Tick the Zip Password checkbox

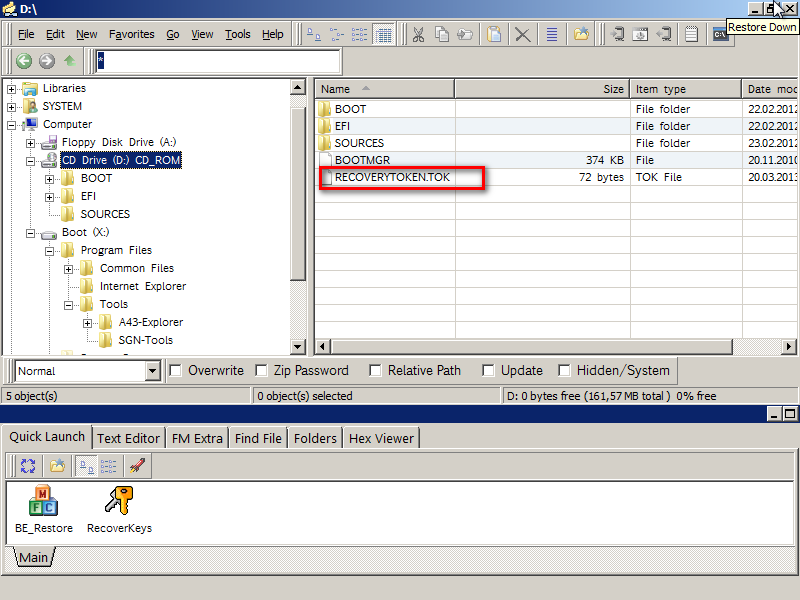coord(262,371)
